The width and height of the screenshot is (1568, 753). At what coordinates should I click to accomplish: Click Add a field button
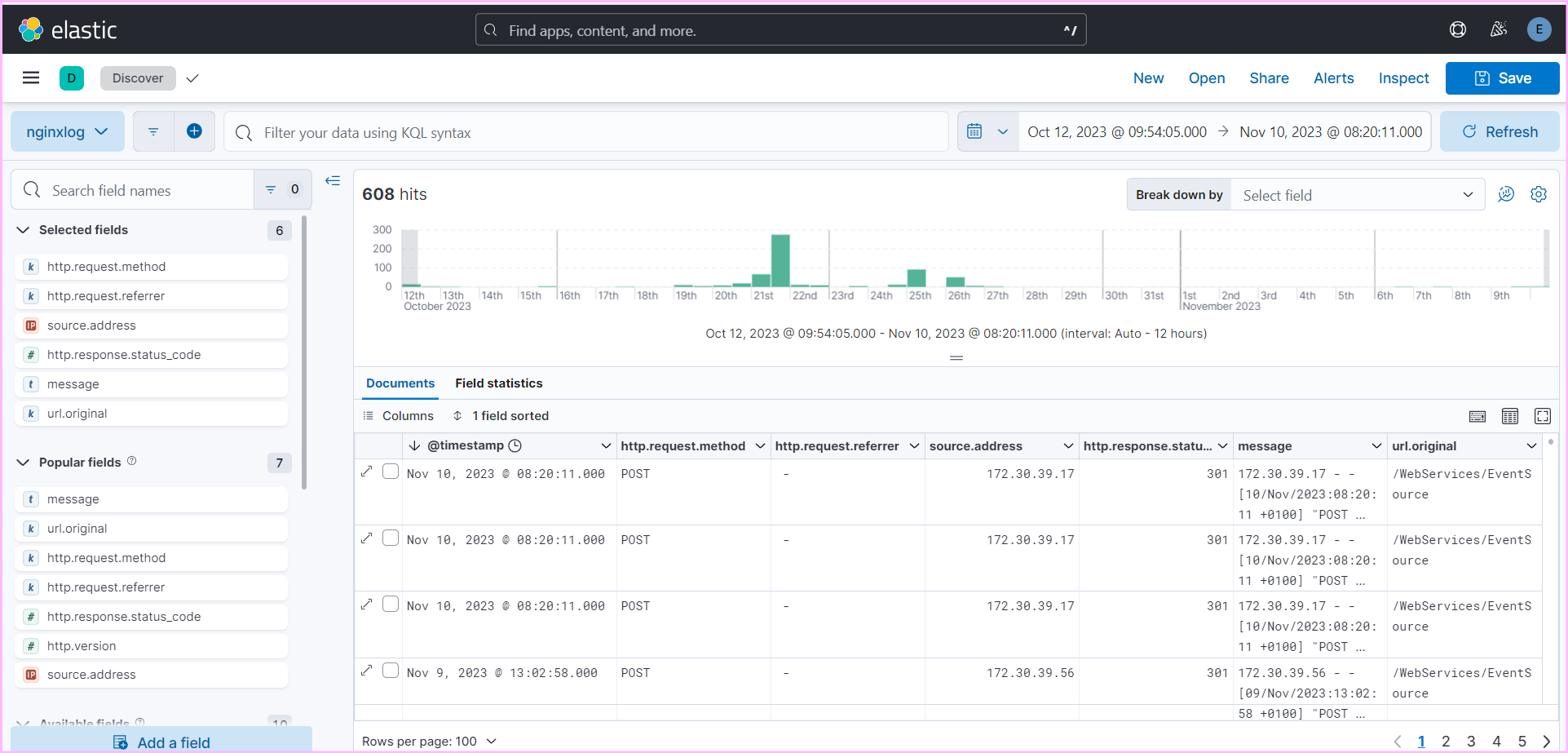(161, 741)
